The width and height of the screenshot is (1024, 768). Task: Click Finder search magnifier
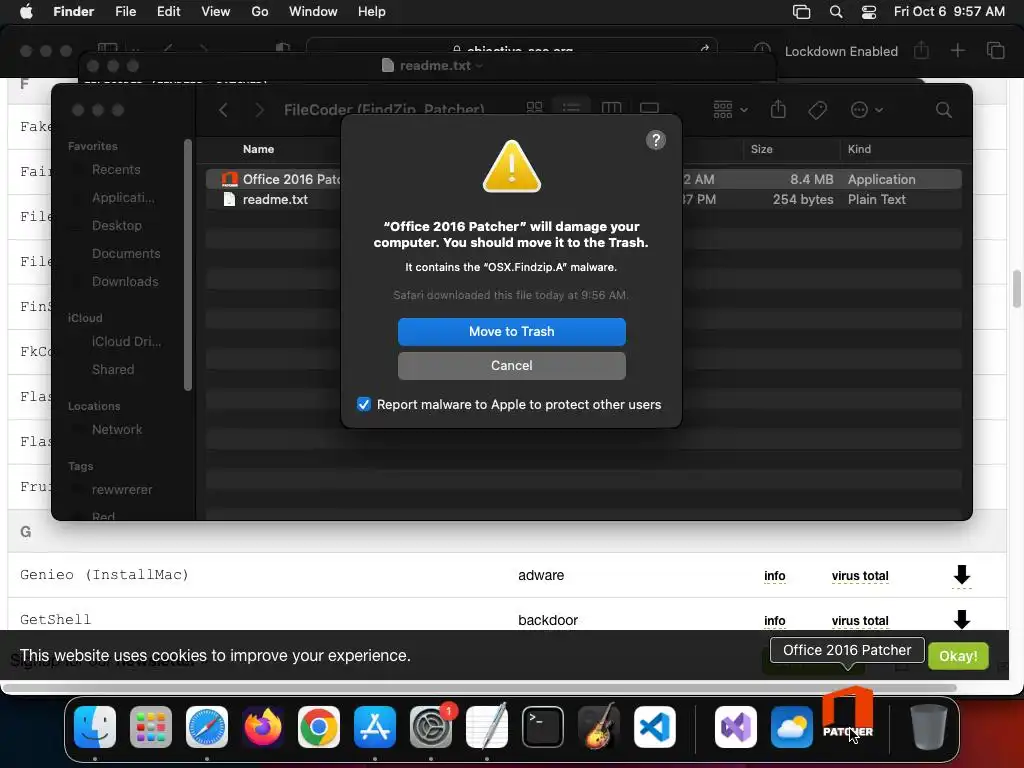[943, 110]
